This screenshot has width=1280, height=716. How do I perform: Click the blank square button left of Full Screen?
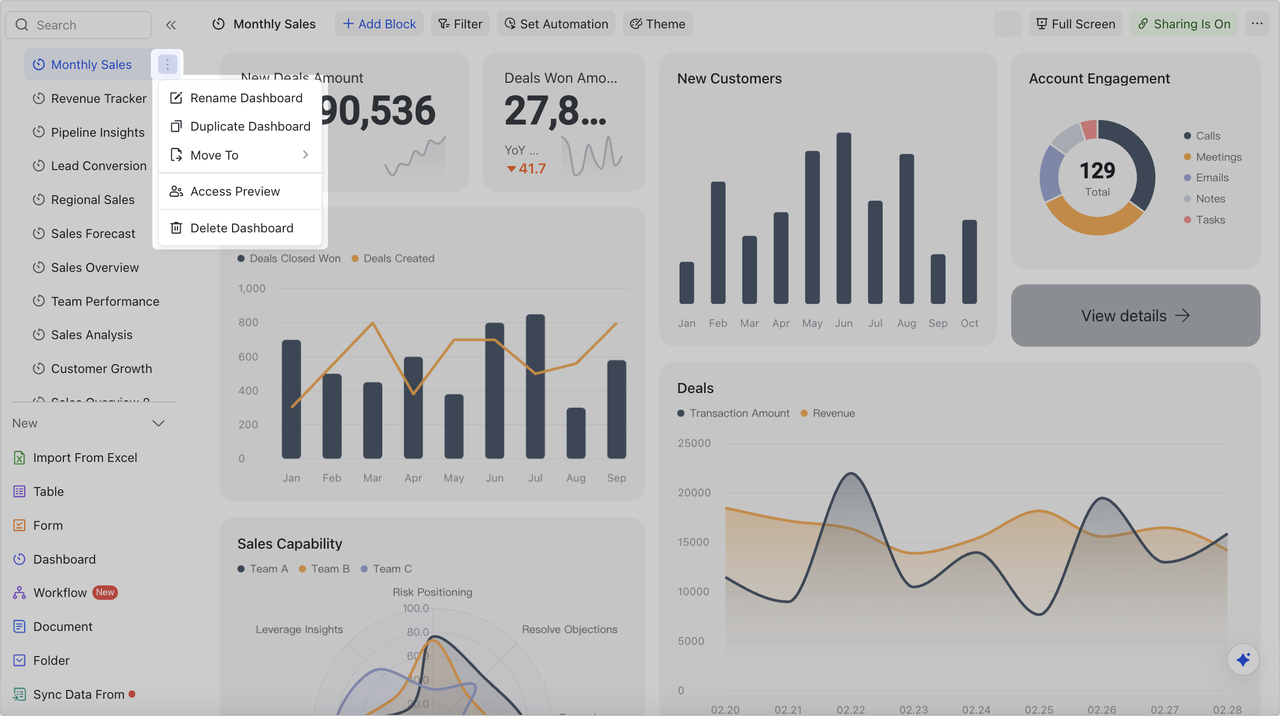(x=1008, y=24)
